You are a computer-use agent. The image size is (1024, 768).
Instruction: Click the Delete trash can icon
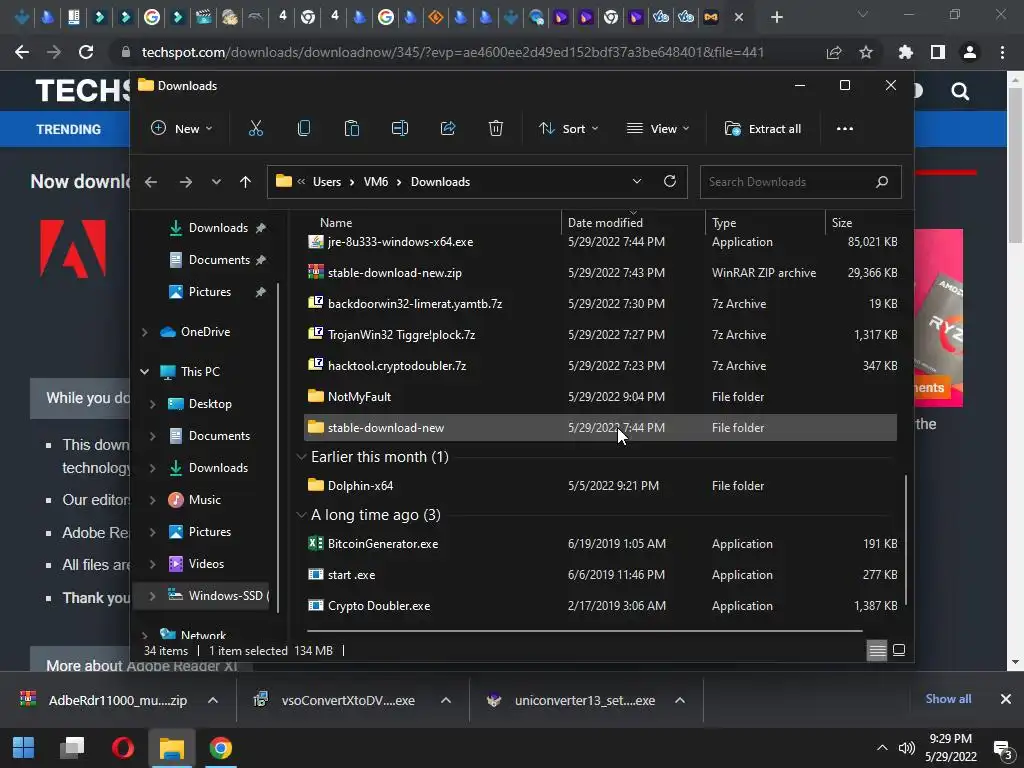pos(496,128)
